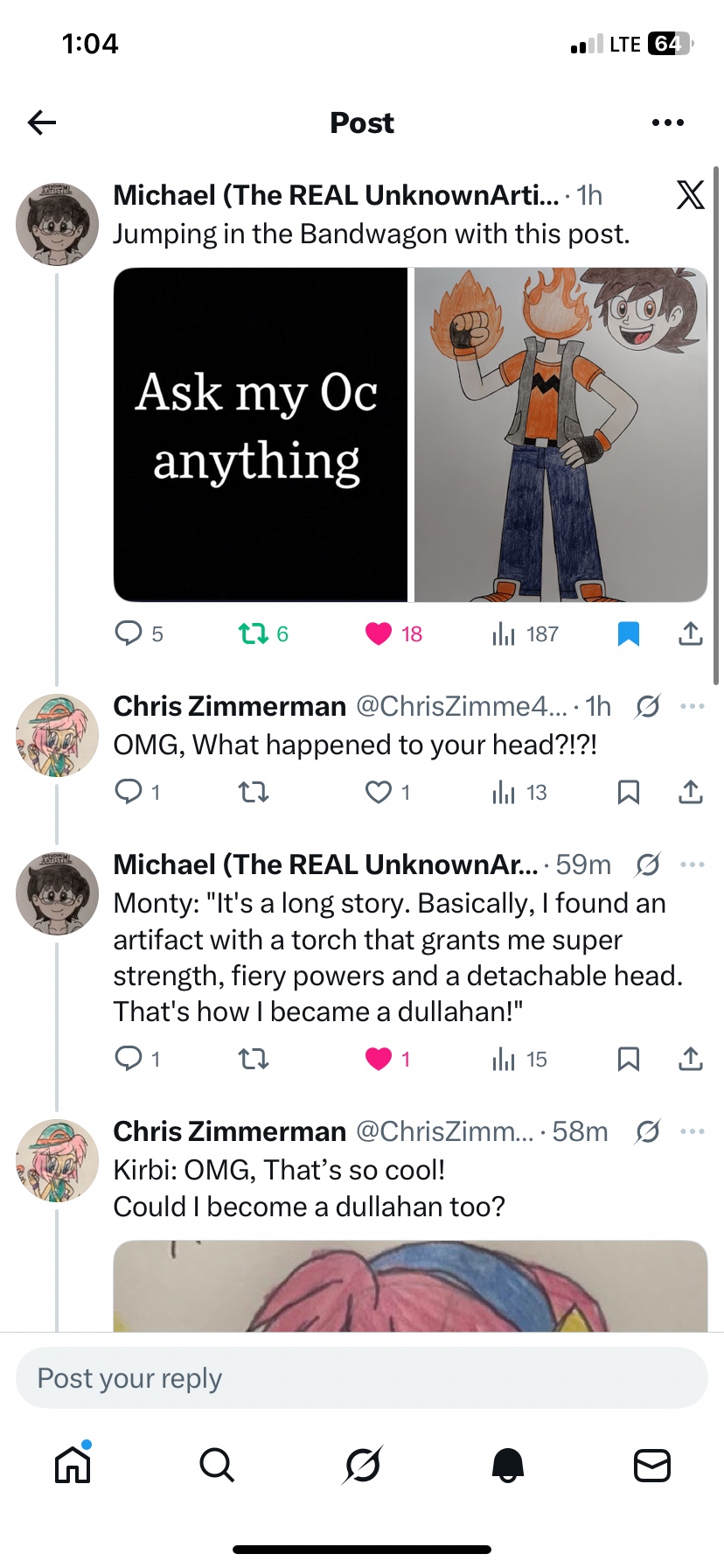Screen dimensions: 724x1568
Task: Open the Monty character drawing
Action: pos(560,434)
